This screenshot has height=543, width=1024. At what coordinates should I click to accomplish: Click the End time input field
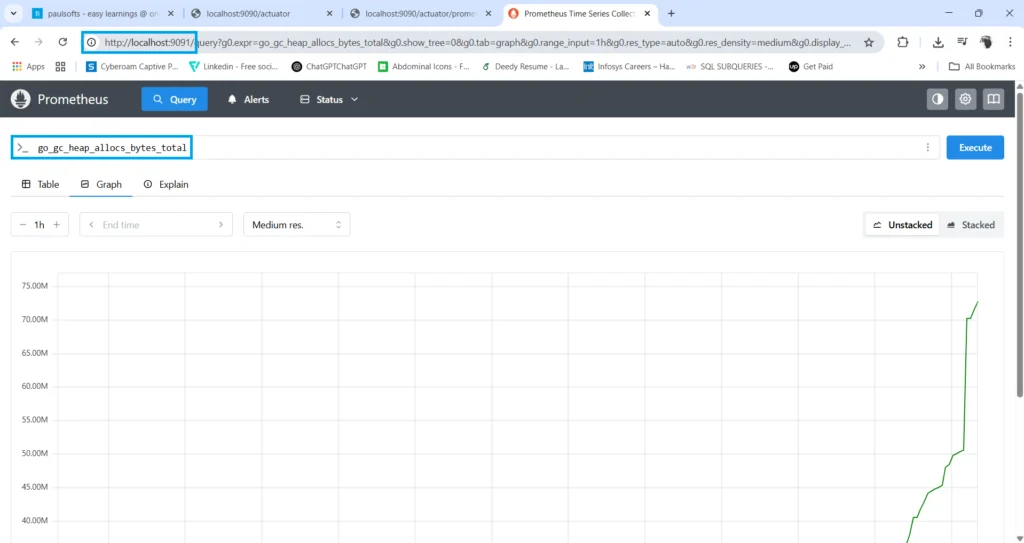click(x=156, y=225)
